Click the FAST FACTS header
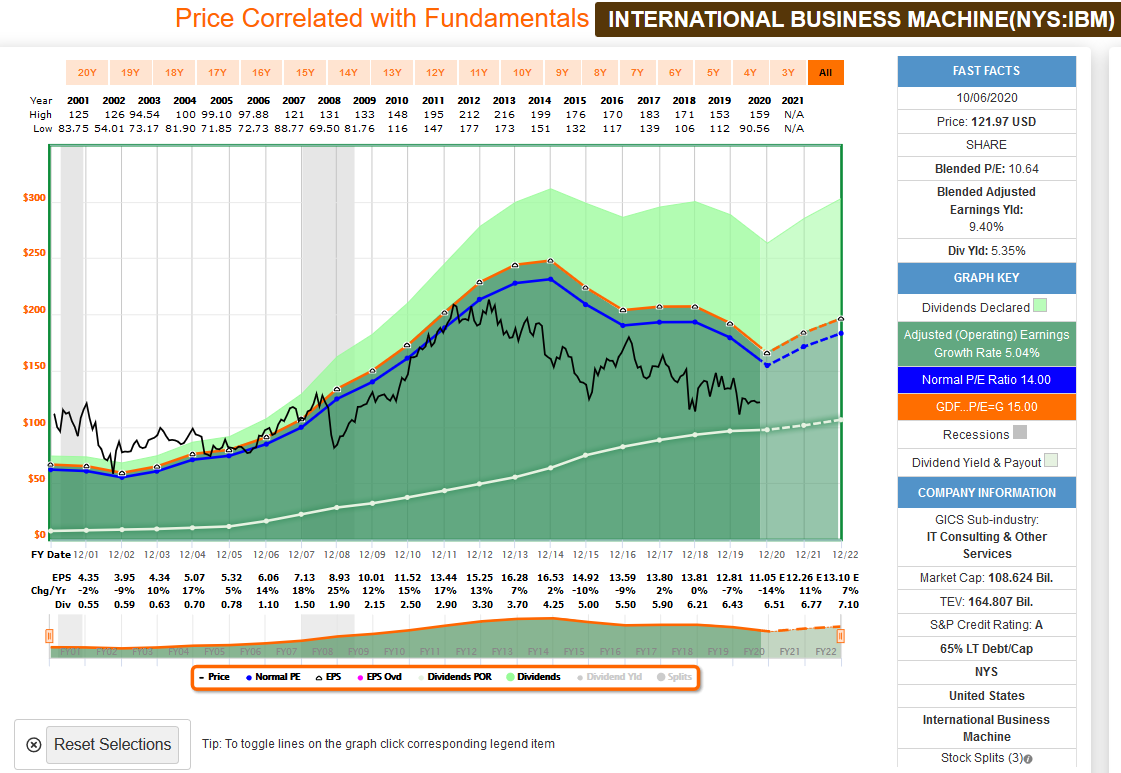Viewport: 1121px width, 773px height. pos(987,71)
